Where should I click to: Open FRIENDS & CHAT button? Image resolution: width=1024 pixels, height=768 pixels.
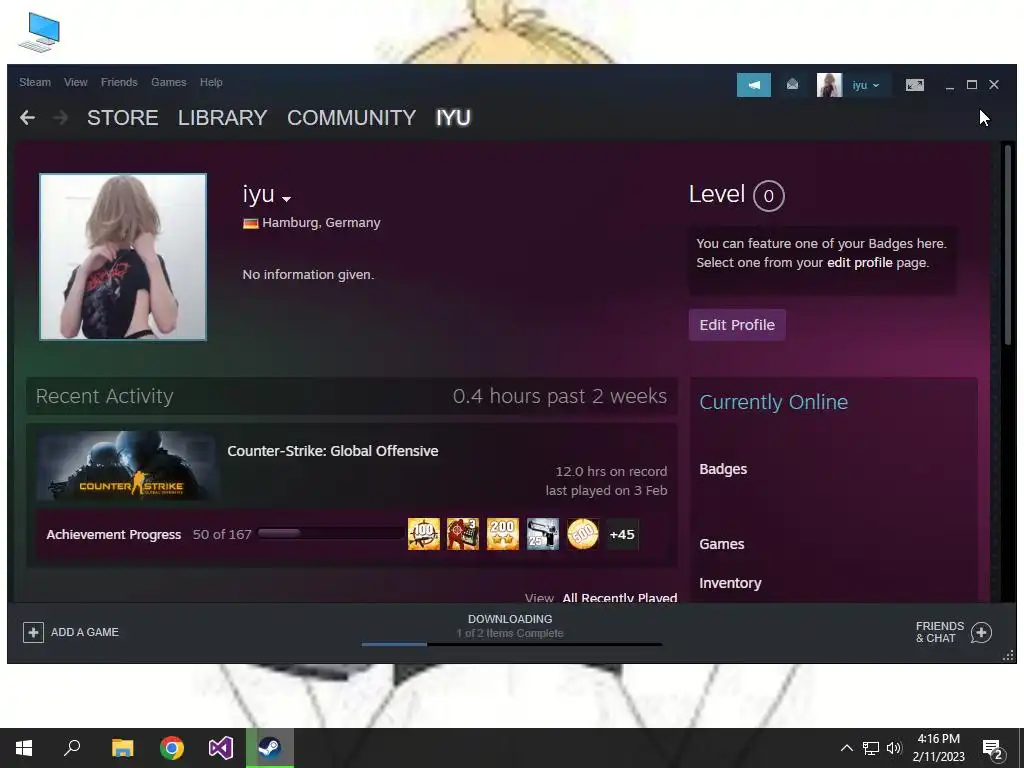tap(940, 632)
